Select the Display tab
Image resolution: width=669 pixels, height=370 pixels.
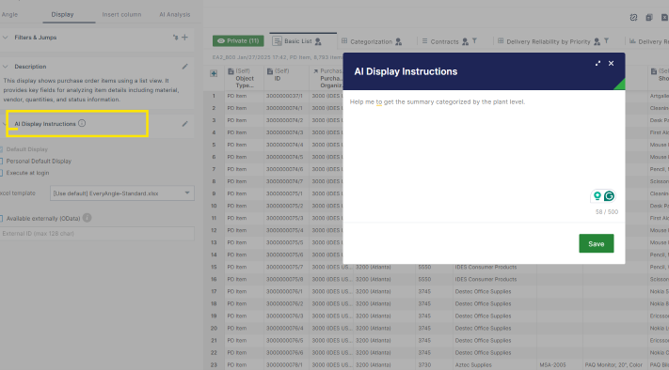click(62, 15)
